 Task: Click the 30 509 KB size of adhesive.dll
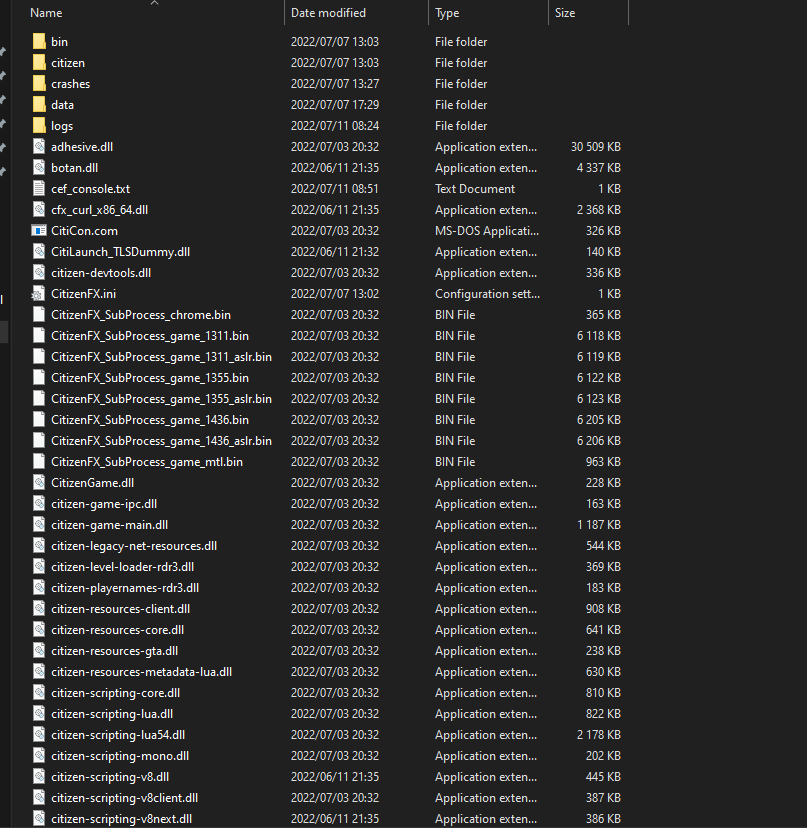[595, 147]
